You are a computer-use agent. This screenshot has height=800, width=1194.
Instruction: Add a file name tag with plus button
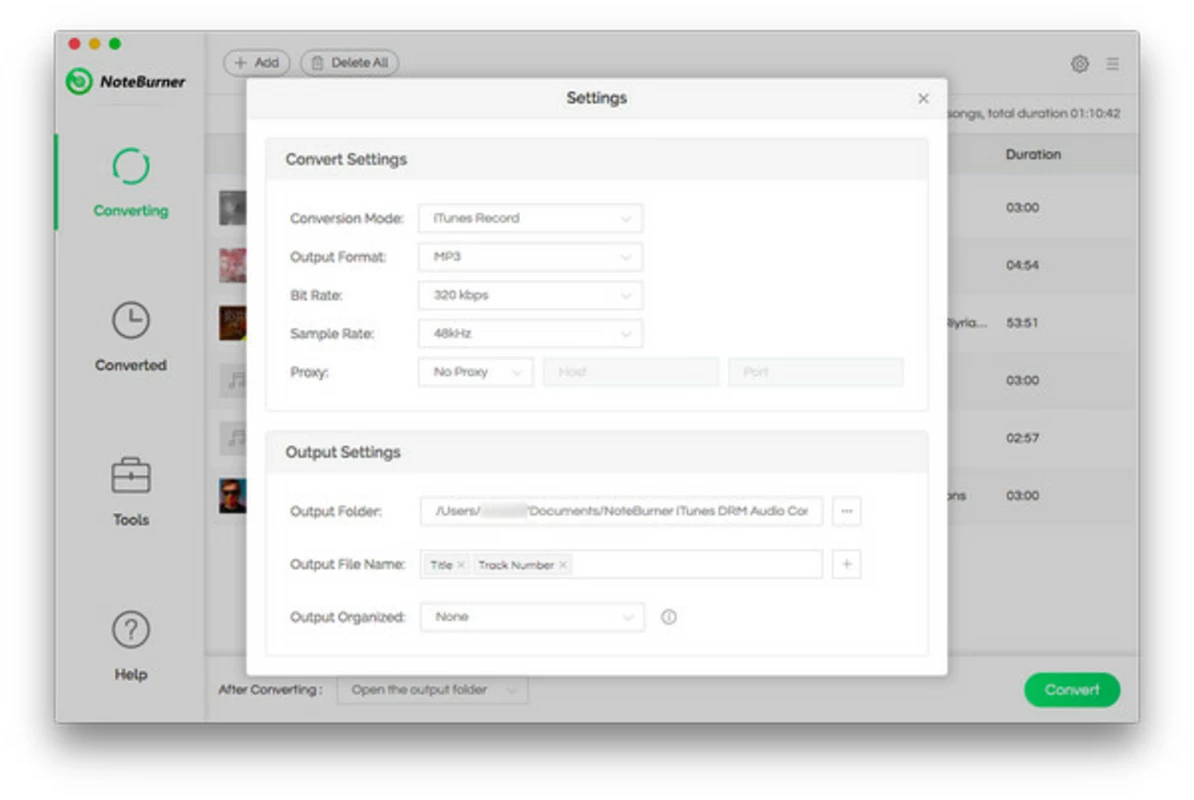[847, 564]
